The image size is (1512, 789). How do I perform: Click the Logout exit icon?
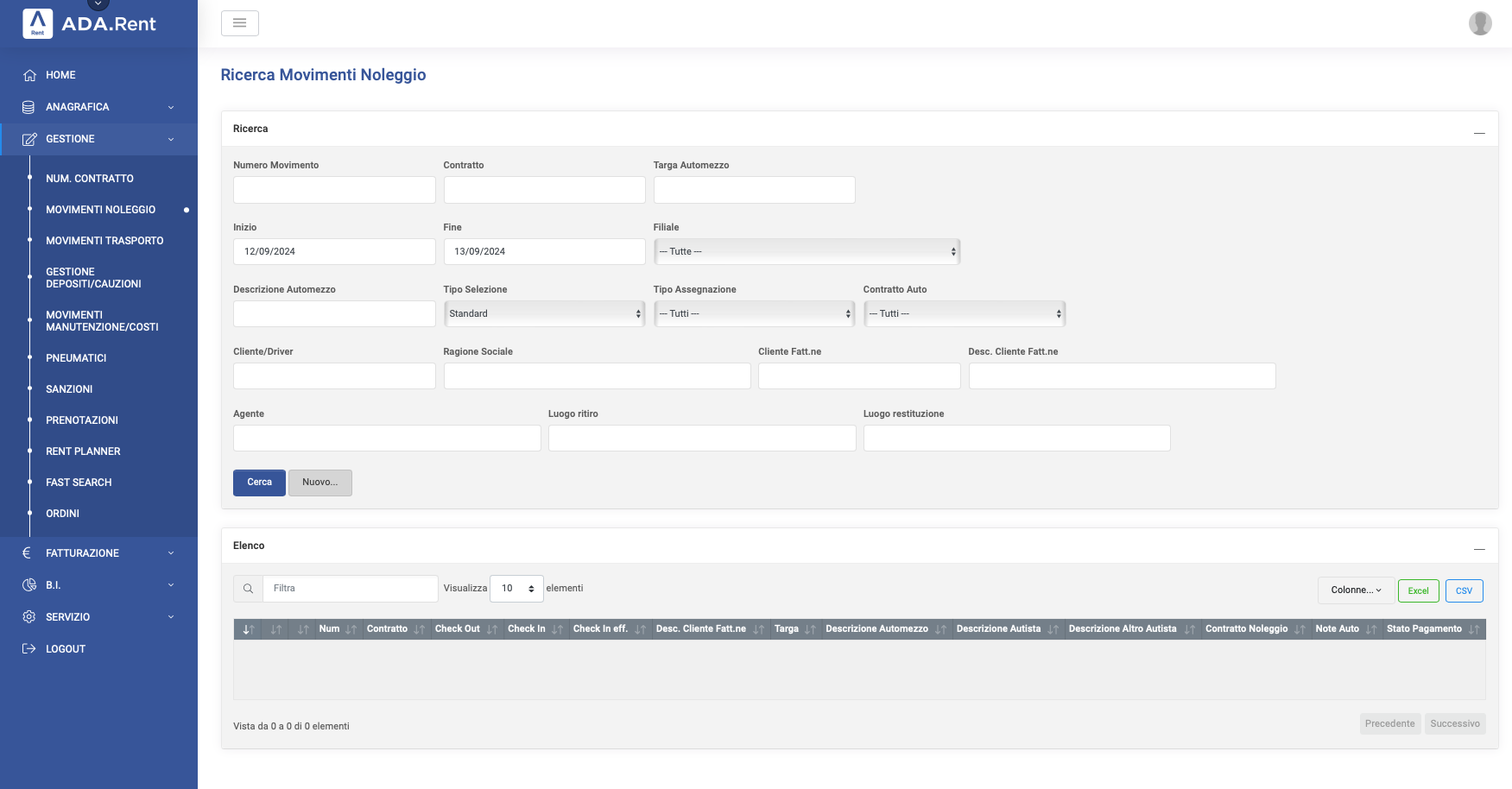coord(28,649)
